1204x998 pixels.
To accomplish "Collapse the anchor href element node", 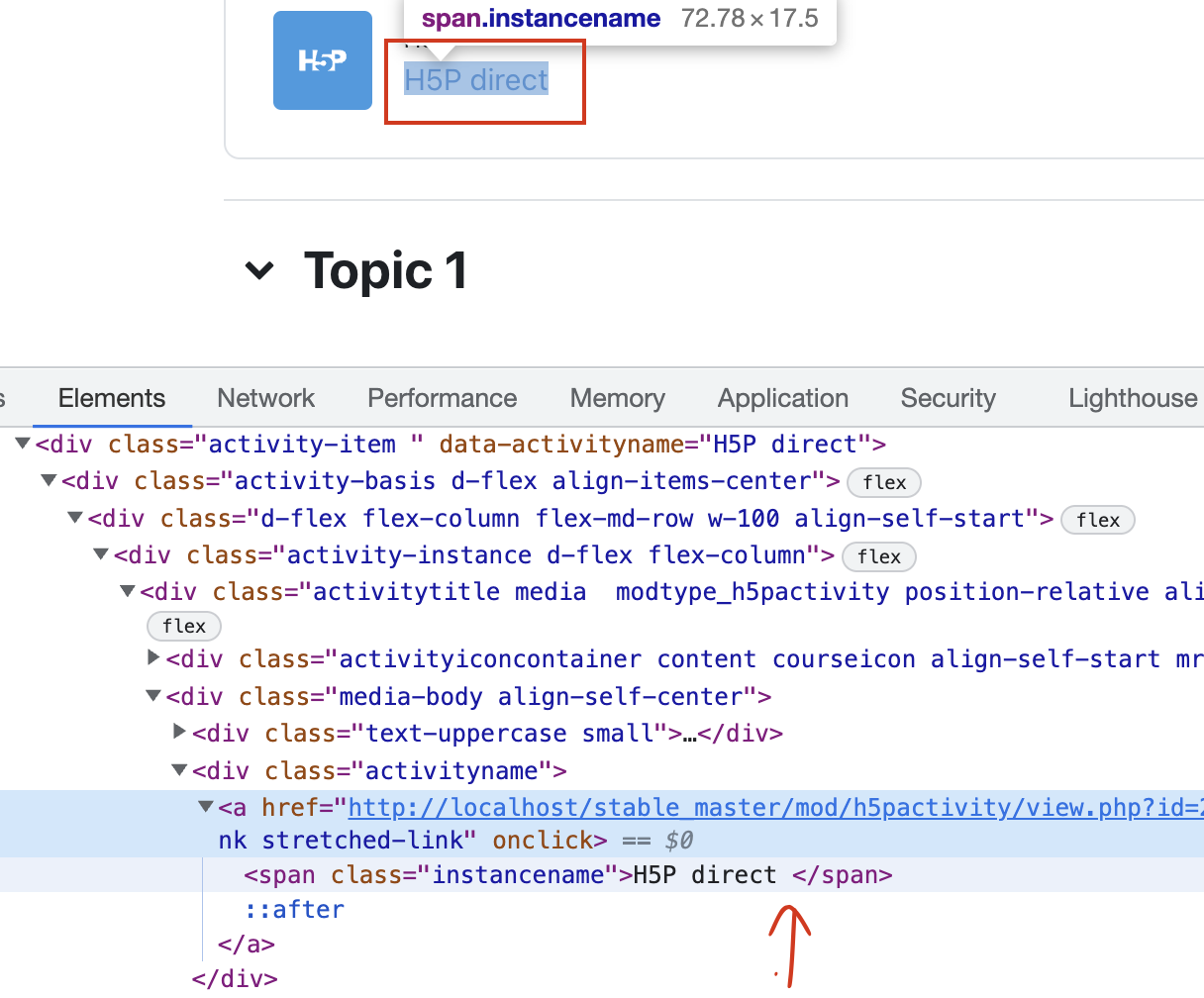I will [x=206, y=807].
